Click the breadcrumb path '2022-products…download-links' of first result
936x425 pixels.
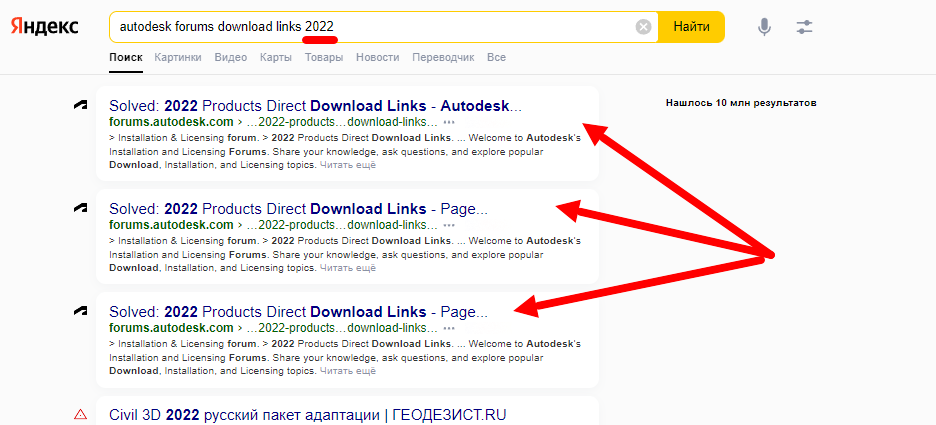tap(342, 122)
